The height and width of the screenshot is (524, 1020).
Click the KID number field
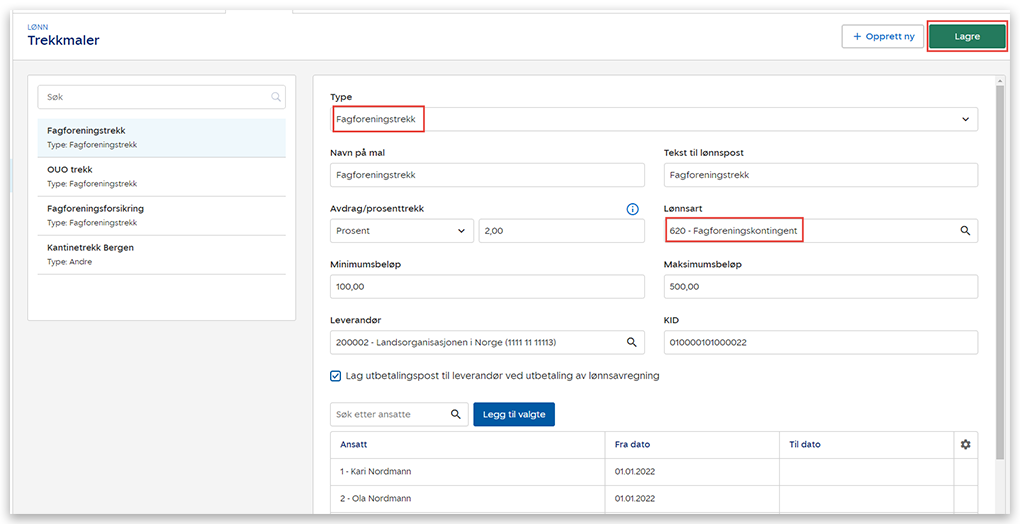820,342
